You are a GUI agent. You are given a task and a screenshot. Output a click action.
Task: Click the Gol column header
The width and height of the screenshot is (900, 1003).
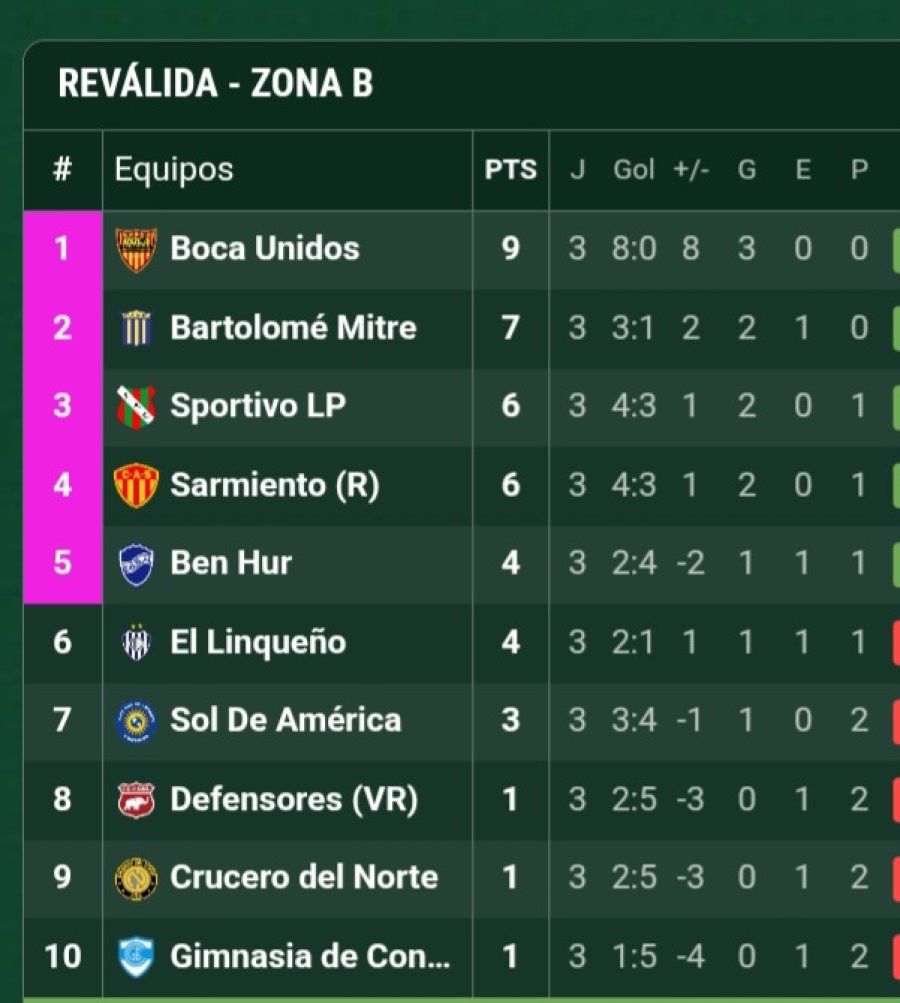633,170
